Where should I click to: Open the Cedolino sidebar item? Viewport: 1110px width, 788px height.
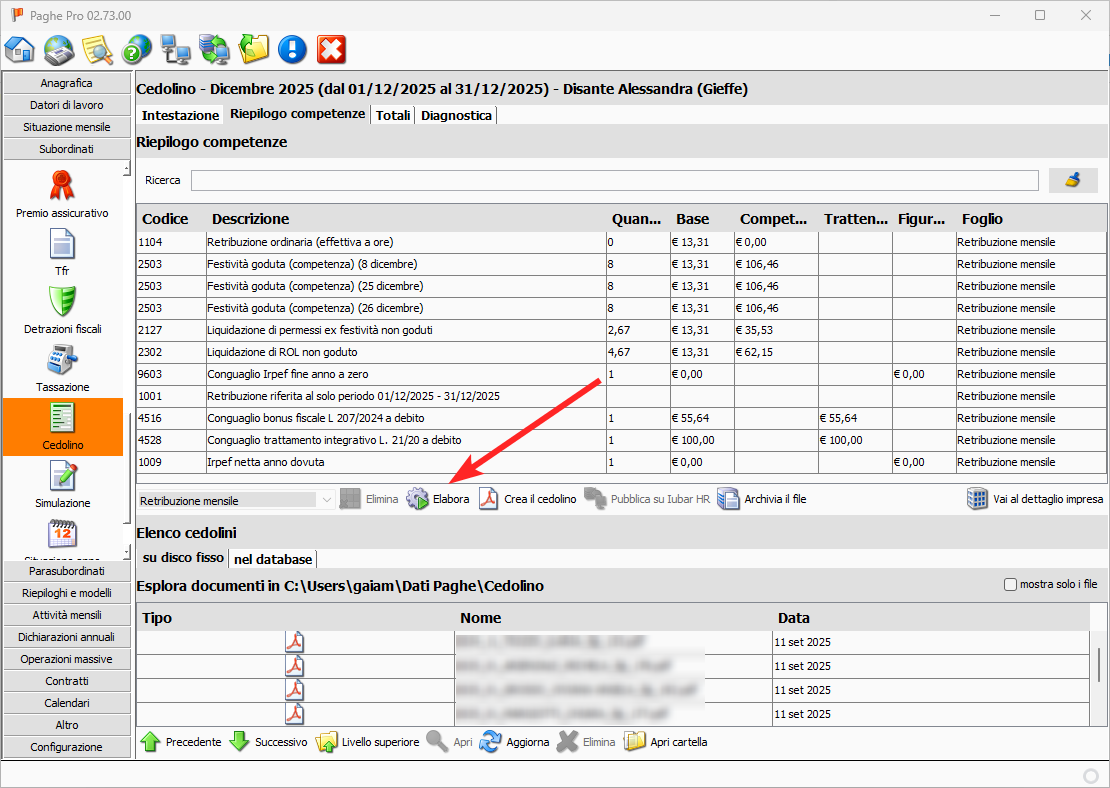[x=63, y=427]
